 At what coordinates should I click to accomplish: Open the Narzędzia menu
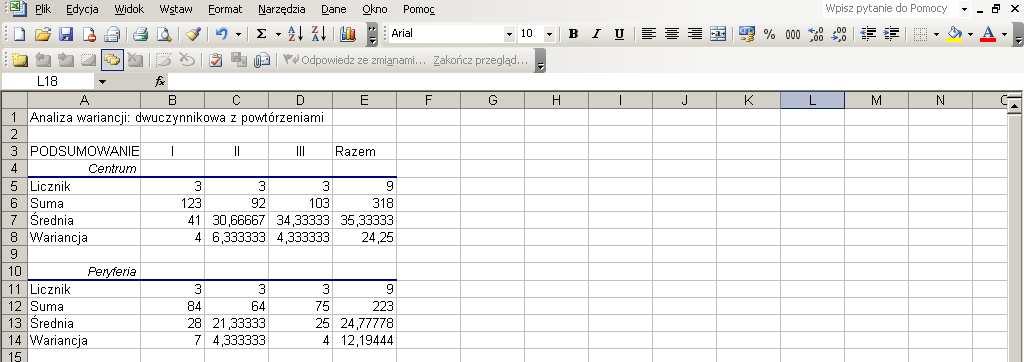pos(282,9)
